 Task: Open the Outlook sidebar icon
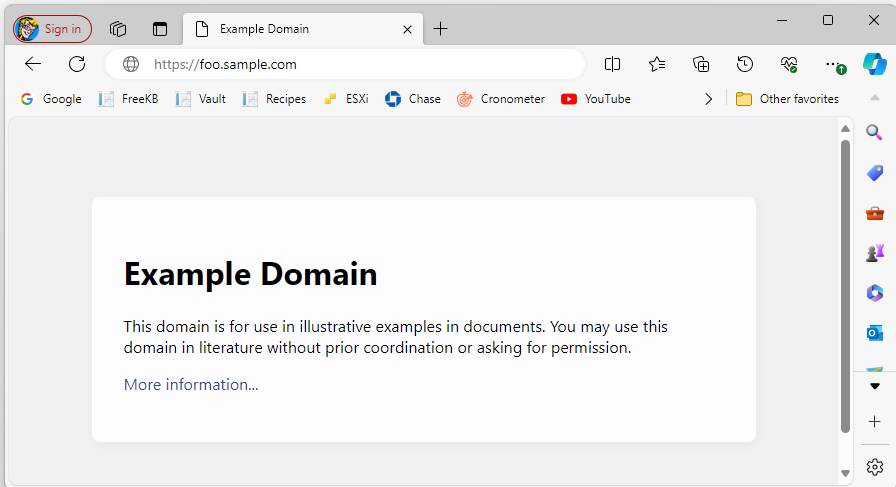(x=875, y=333)
